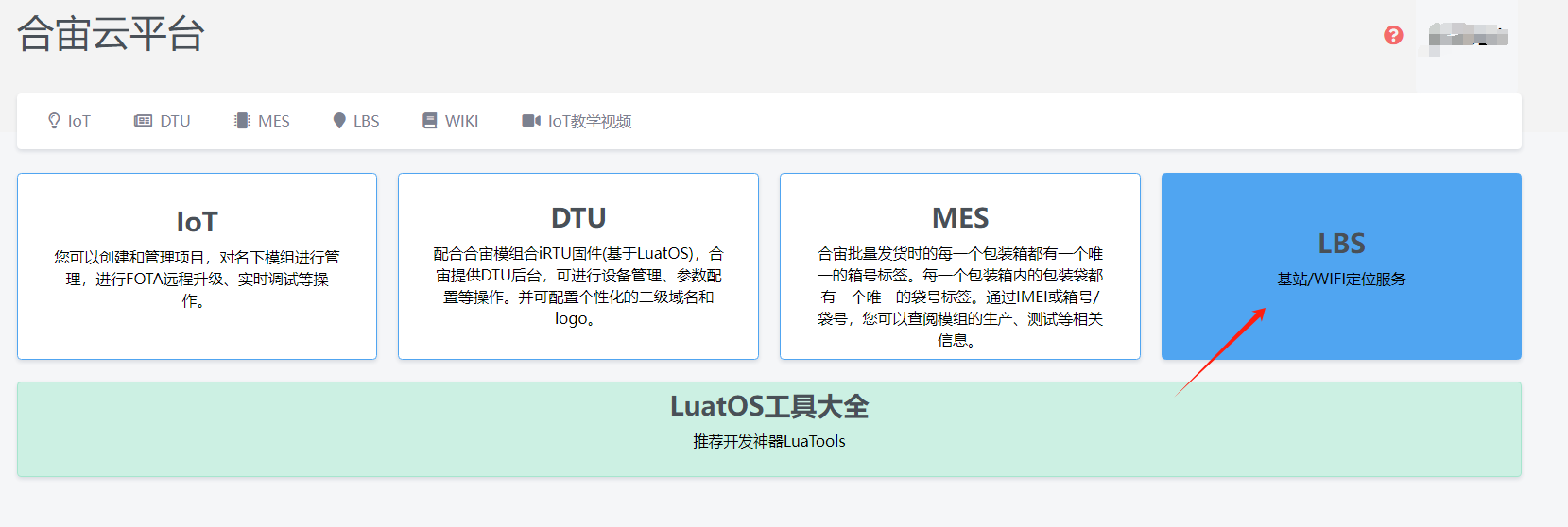Click the 合宙云平台 page title
The height and width of the screenshot is (527, 1568).
111,34
